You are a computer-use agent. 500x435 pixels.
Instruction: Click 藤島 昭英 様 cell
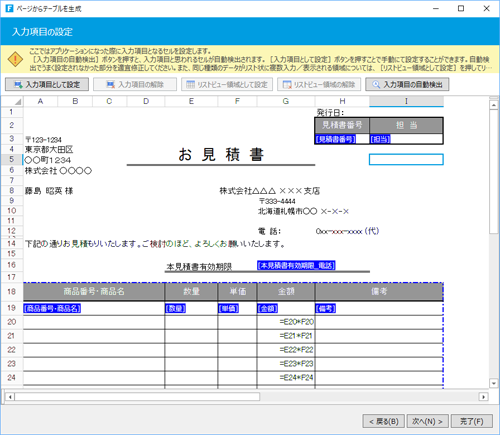click(49, 191)
